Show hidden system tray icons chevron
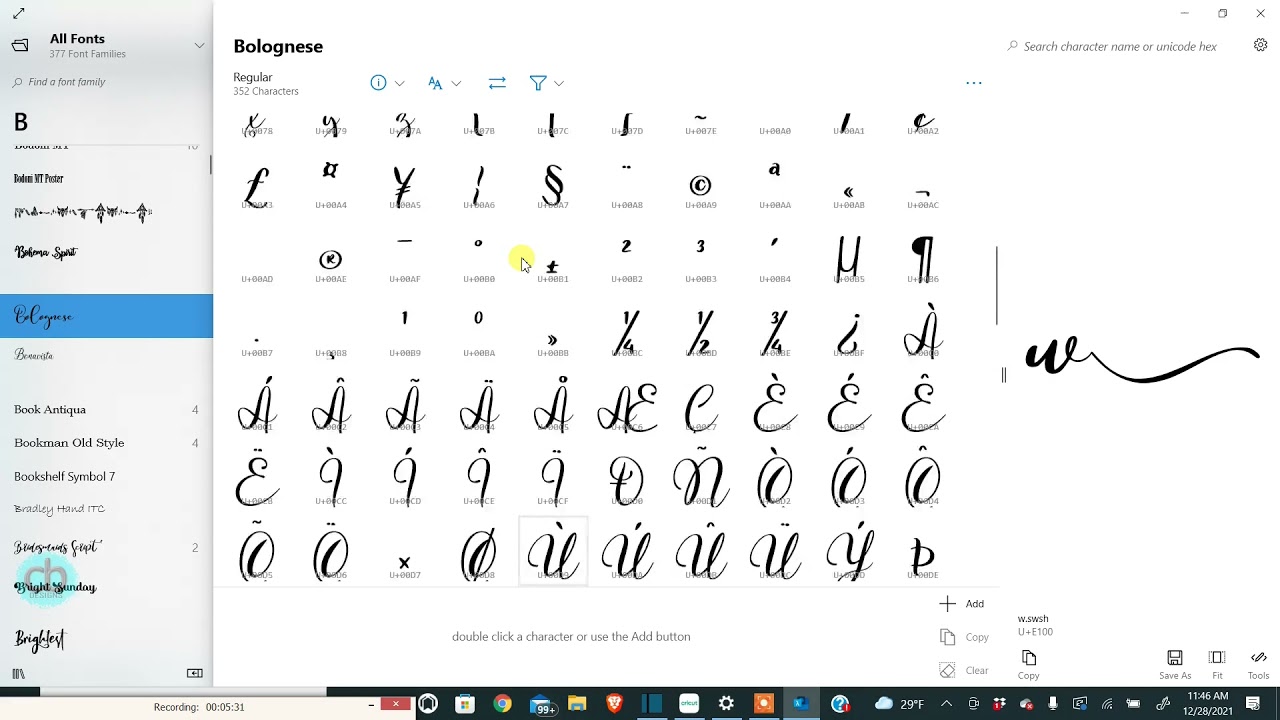 [946, 704]
